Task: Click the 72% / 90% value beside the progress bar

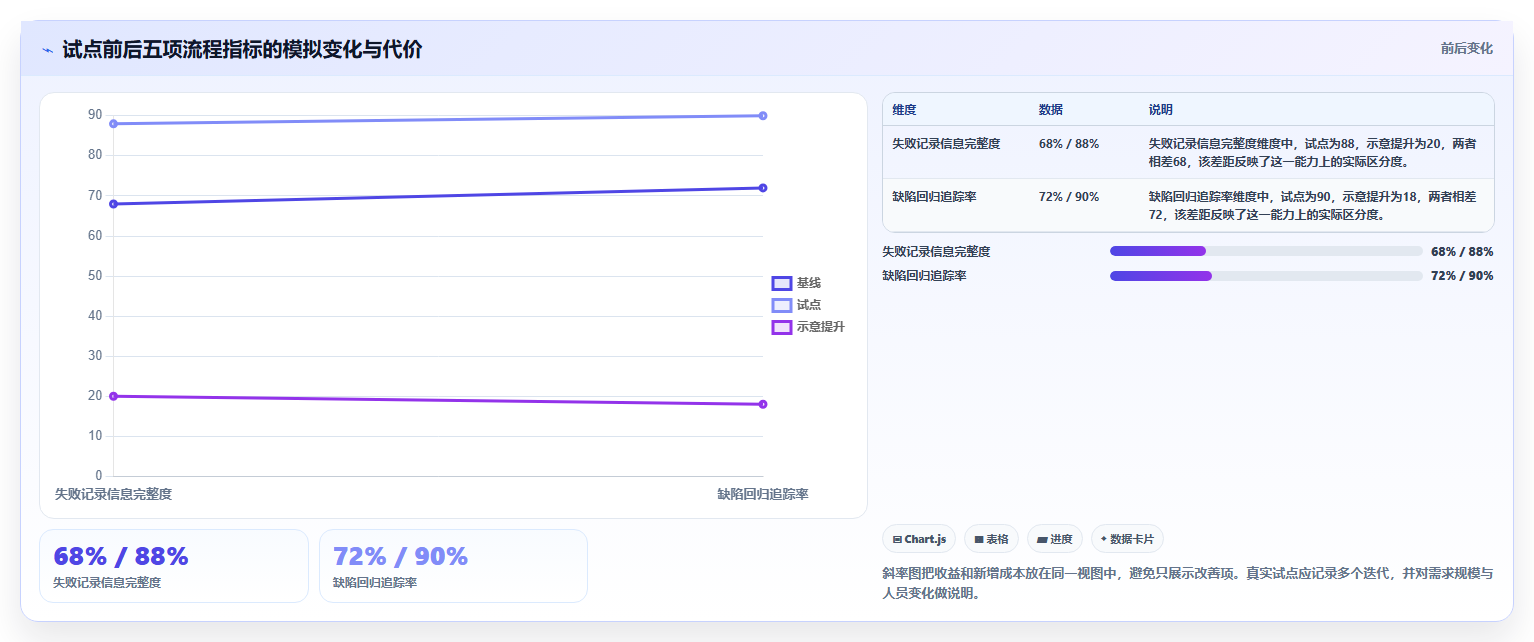Action: click(1462, 276)
